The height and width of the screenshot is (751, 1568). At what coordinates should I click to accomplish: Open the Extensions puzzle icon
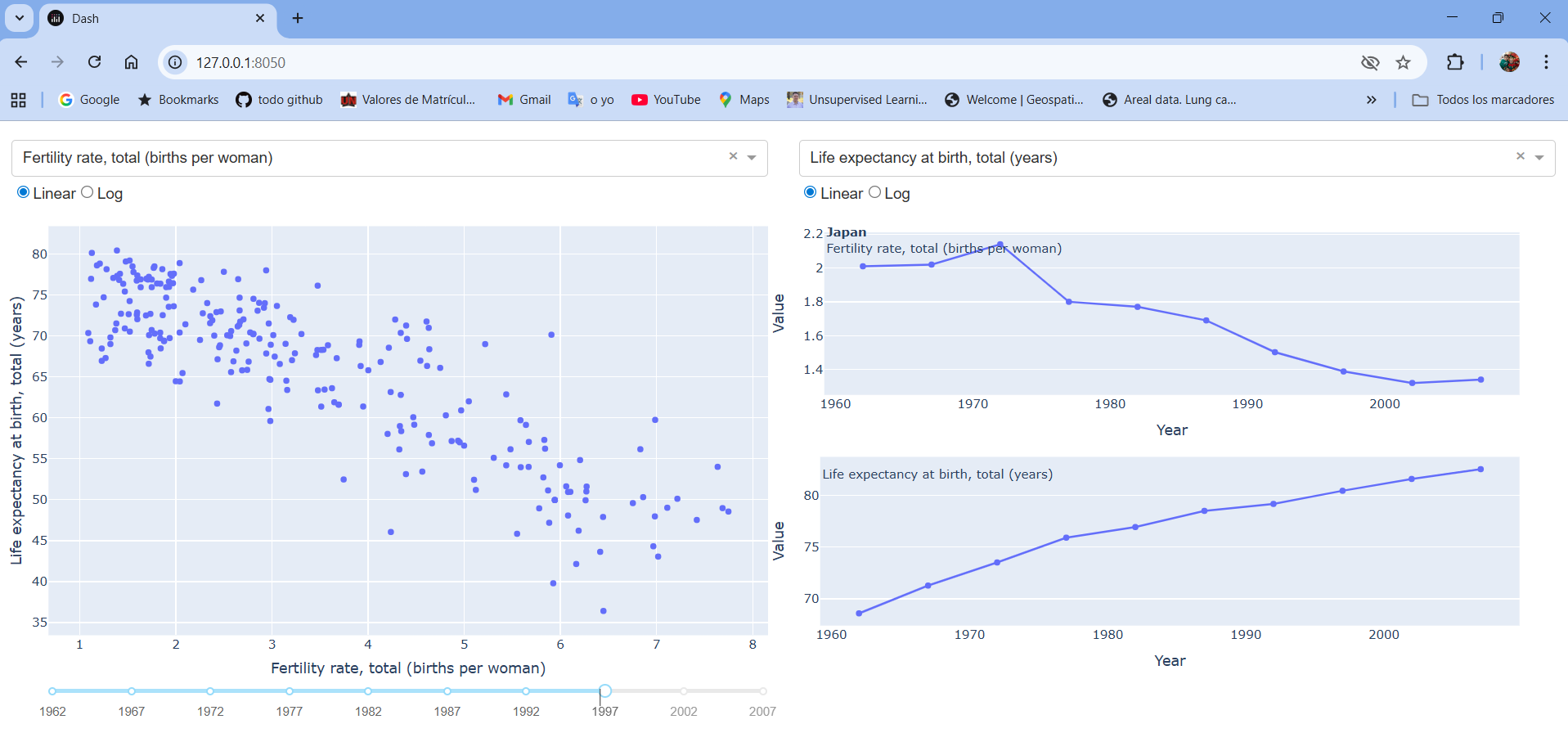[1455, 62]
